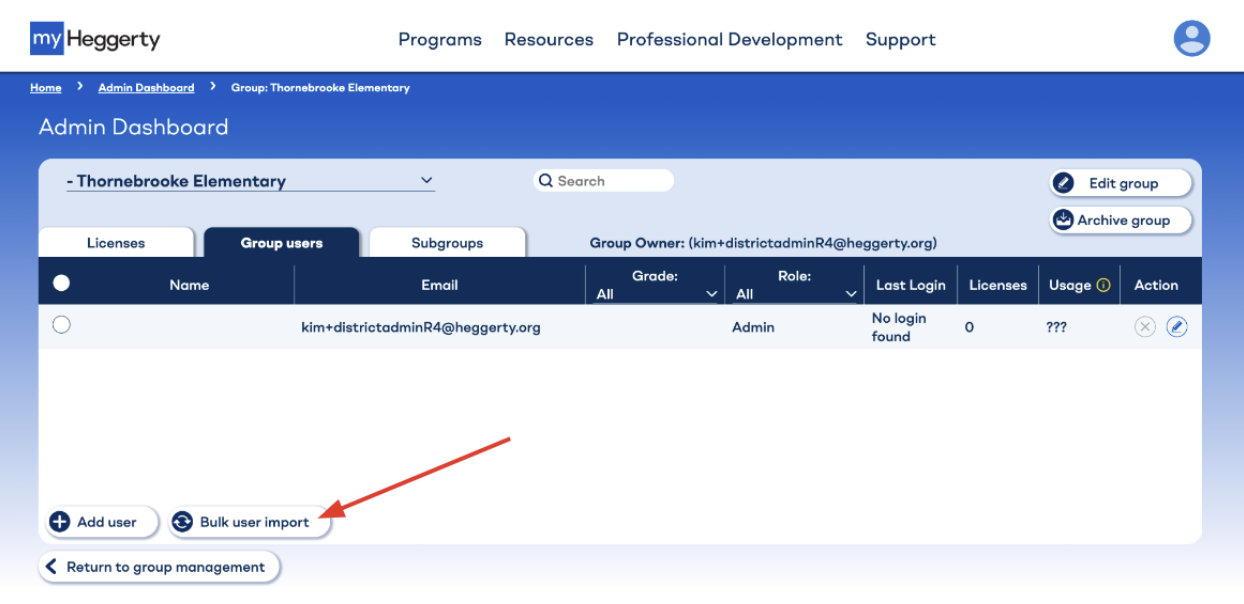1244x604 pixels.
Task: Click the myHeggerty logo
Action: click(95, 40)
